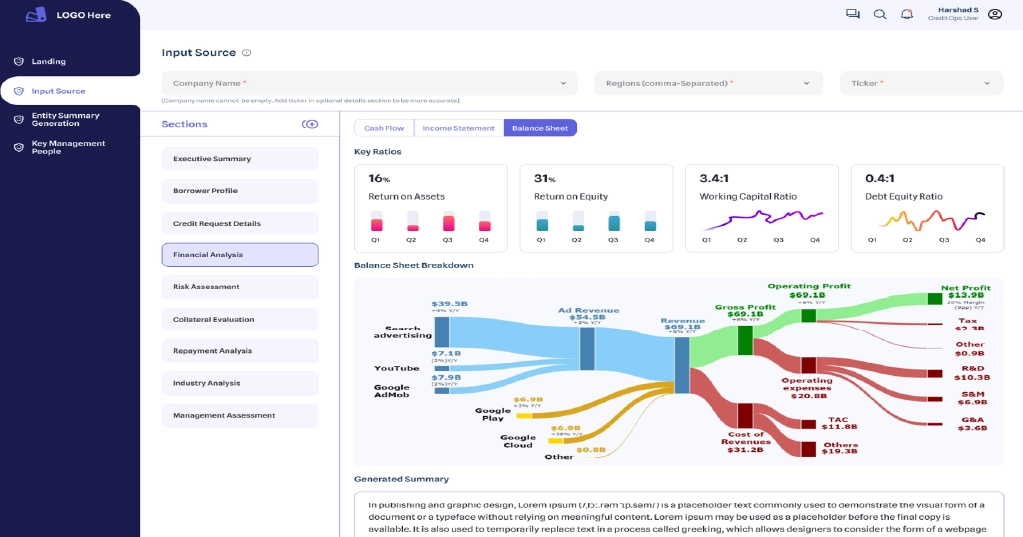The width and height of the screenshot is (1023, 537).
Task: Open the Regions comma-separated dropdown
Action: 708,83
